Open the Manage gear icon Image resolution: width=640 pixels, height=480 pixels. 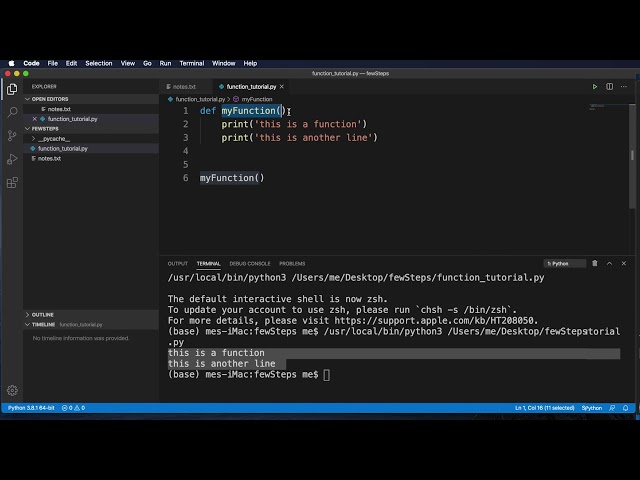[12, 391]
